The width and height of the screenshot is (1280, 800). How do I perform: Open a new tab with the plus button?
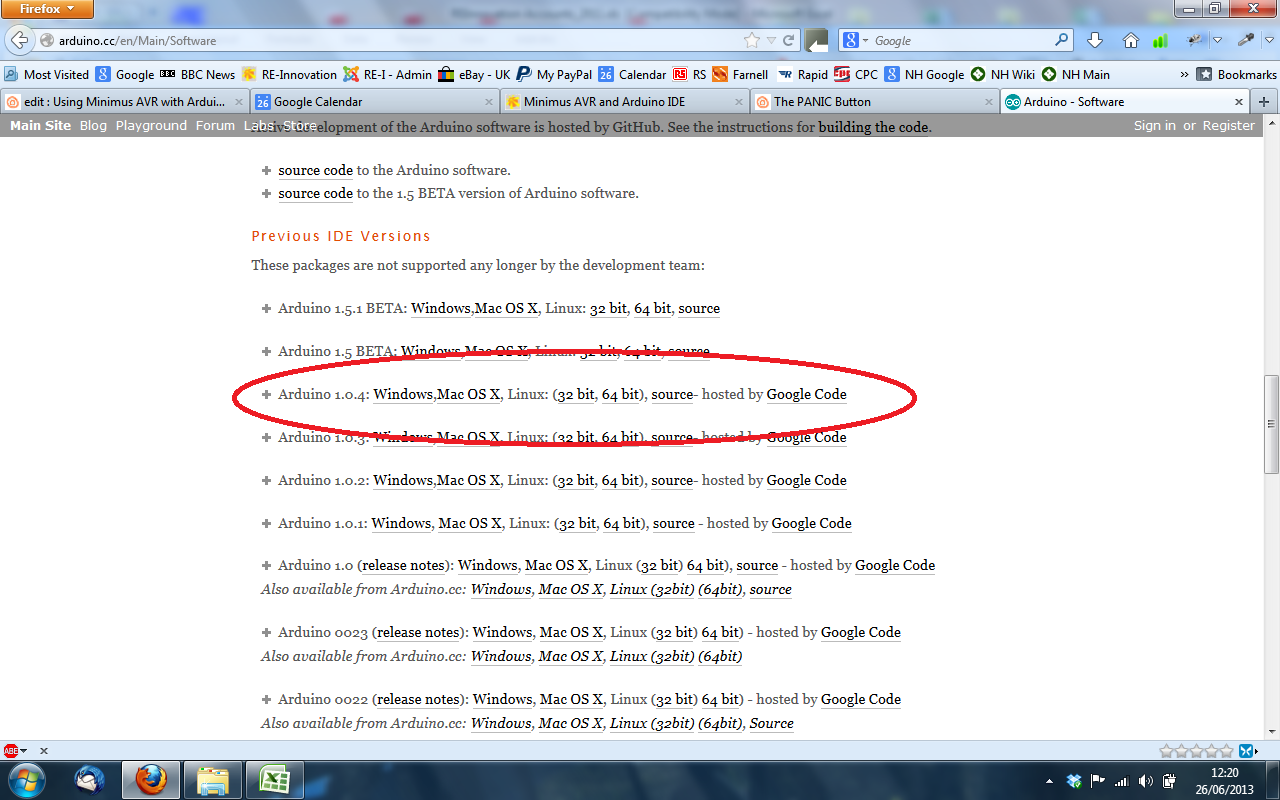1264,102
